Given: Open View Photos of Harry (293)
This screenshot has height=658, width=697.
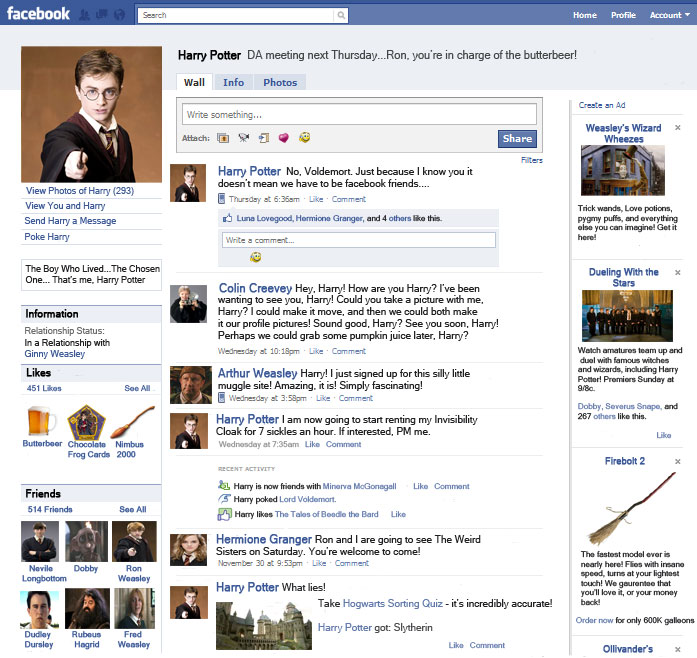Looking at the screenshot, I should coord(80,191).
